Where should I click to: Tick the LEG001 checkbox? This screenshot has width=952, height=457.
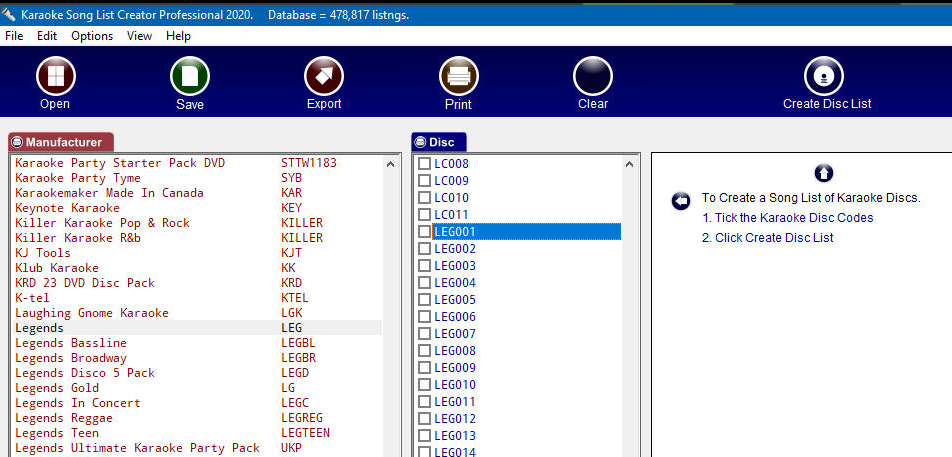(x=424, y=232)
